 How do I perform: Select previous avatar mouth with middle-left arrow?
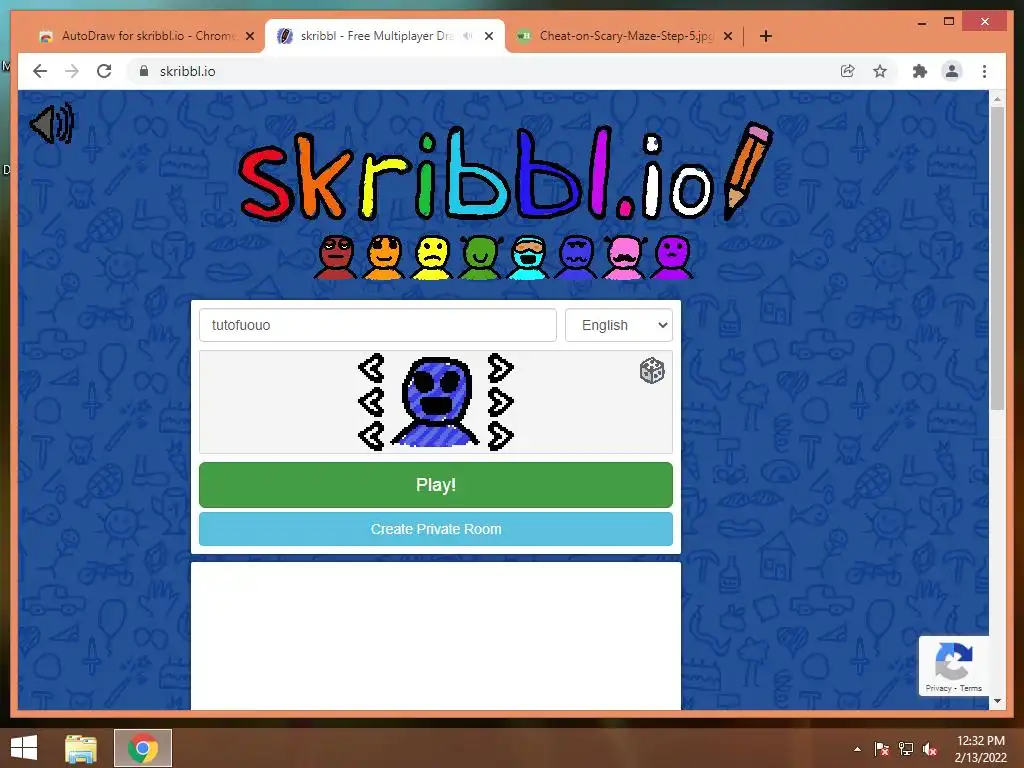tap(372, 402)
